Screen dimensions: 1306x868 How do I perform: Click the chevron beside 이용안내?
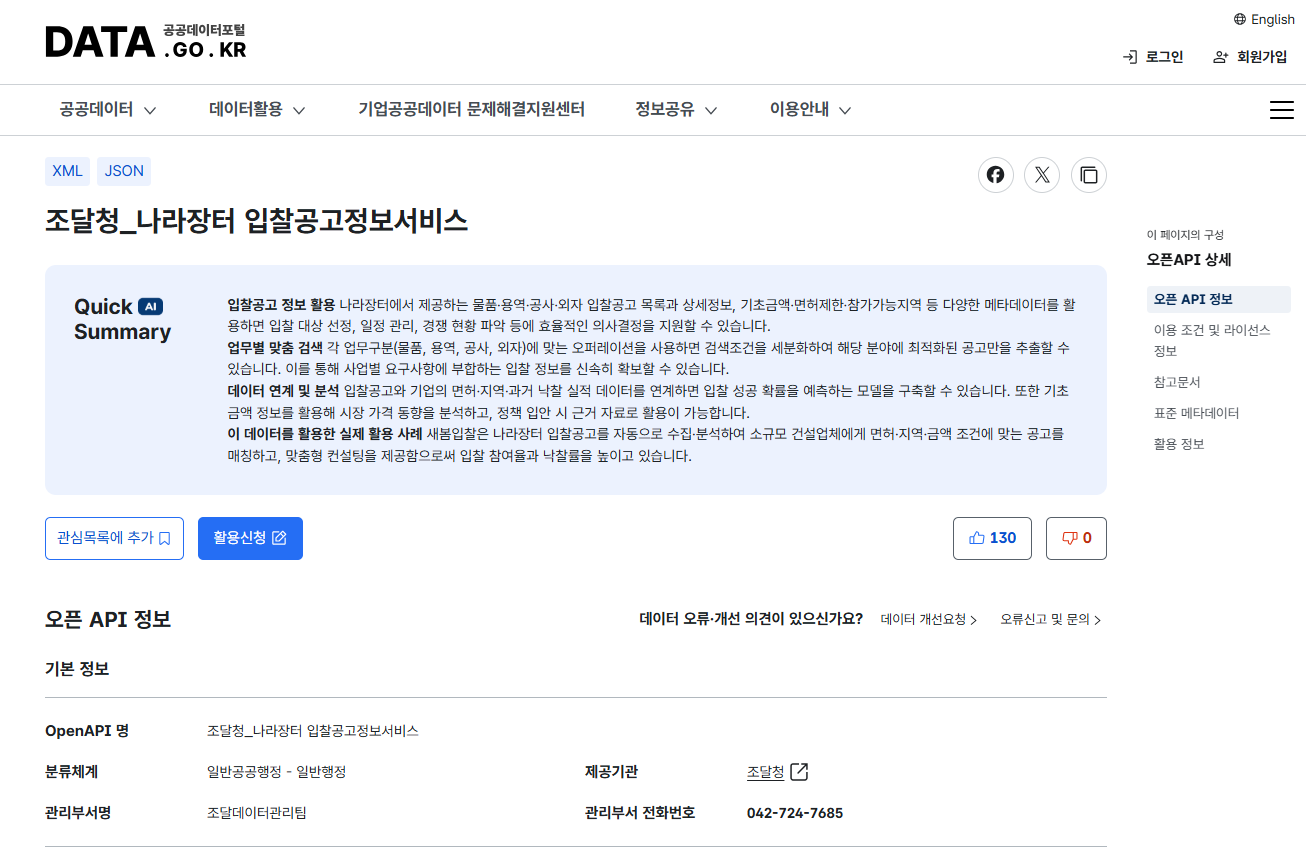coord(845,111)
